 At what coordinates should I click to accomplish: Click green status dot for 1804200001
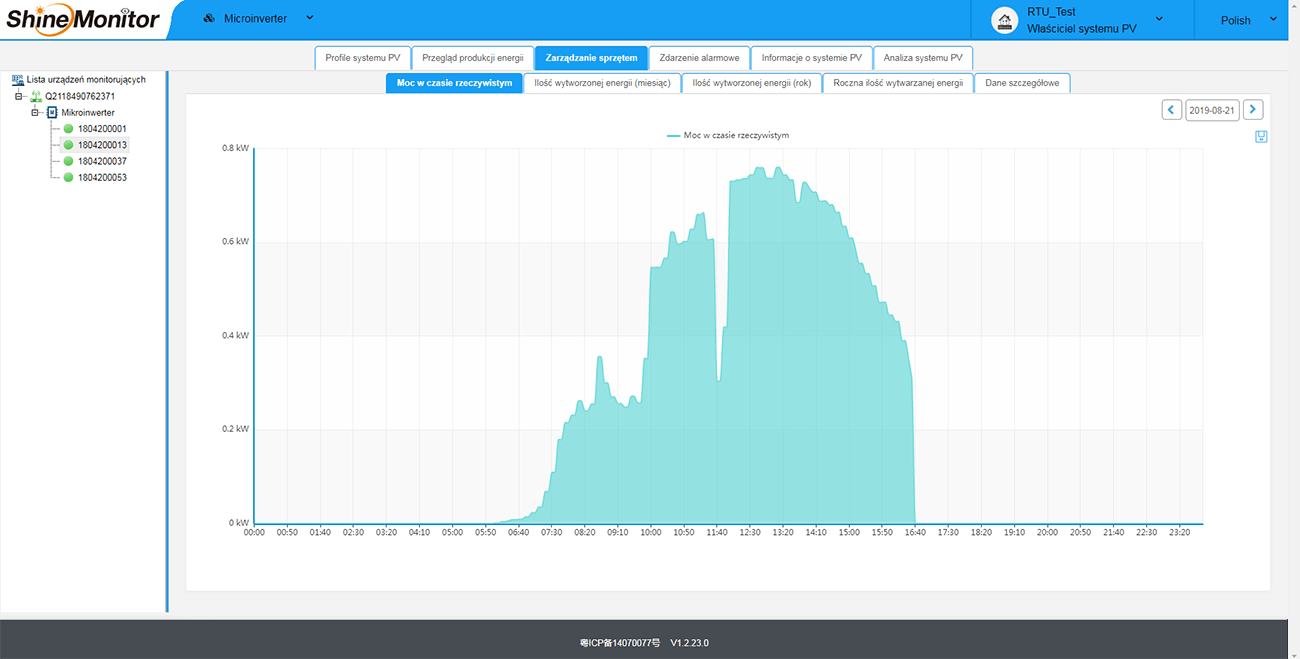(x=69, y=129)
